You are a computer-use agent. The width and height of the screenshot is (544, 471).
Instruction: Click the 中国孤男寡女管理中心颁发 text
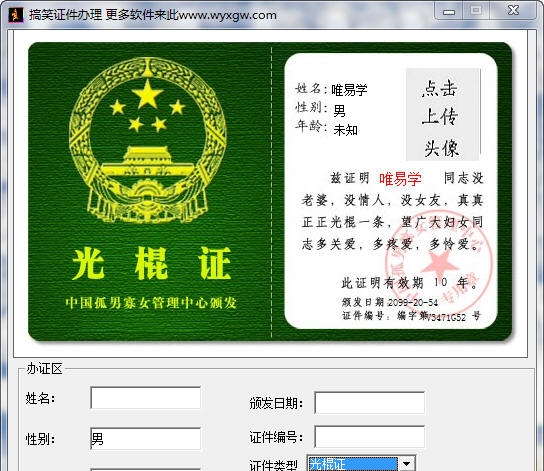[x=151, y=302]
